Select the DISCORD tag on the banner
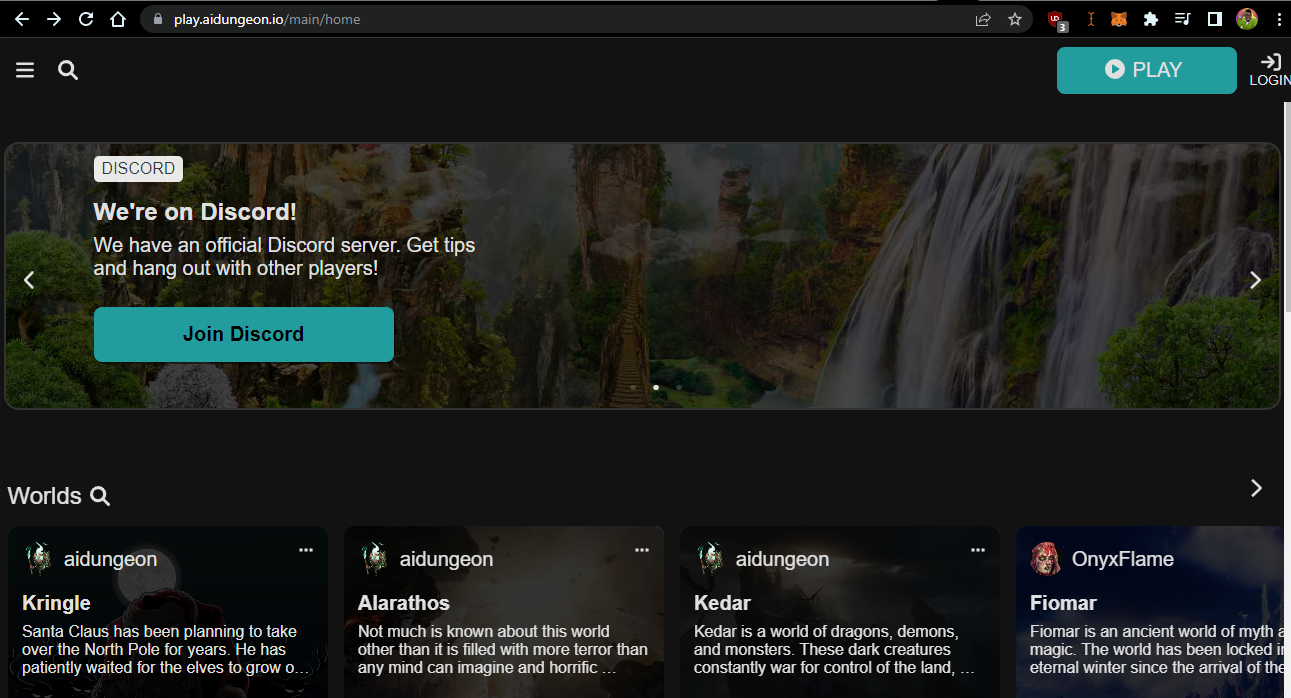This screenshot has width=1291, height=698. pyautogui.click(x=138, y=169)
